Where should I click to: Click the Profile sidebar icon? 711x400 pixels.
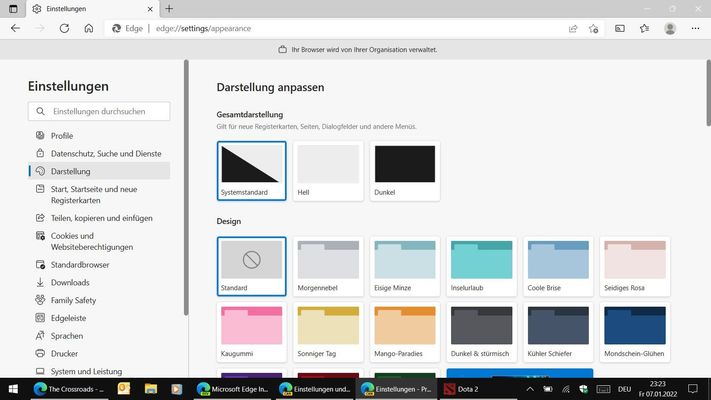pos(40,135)
